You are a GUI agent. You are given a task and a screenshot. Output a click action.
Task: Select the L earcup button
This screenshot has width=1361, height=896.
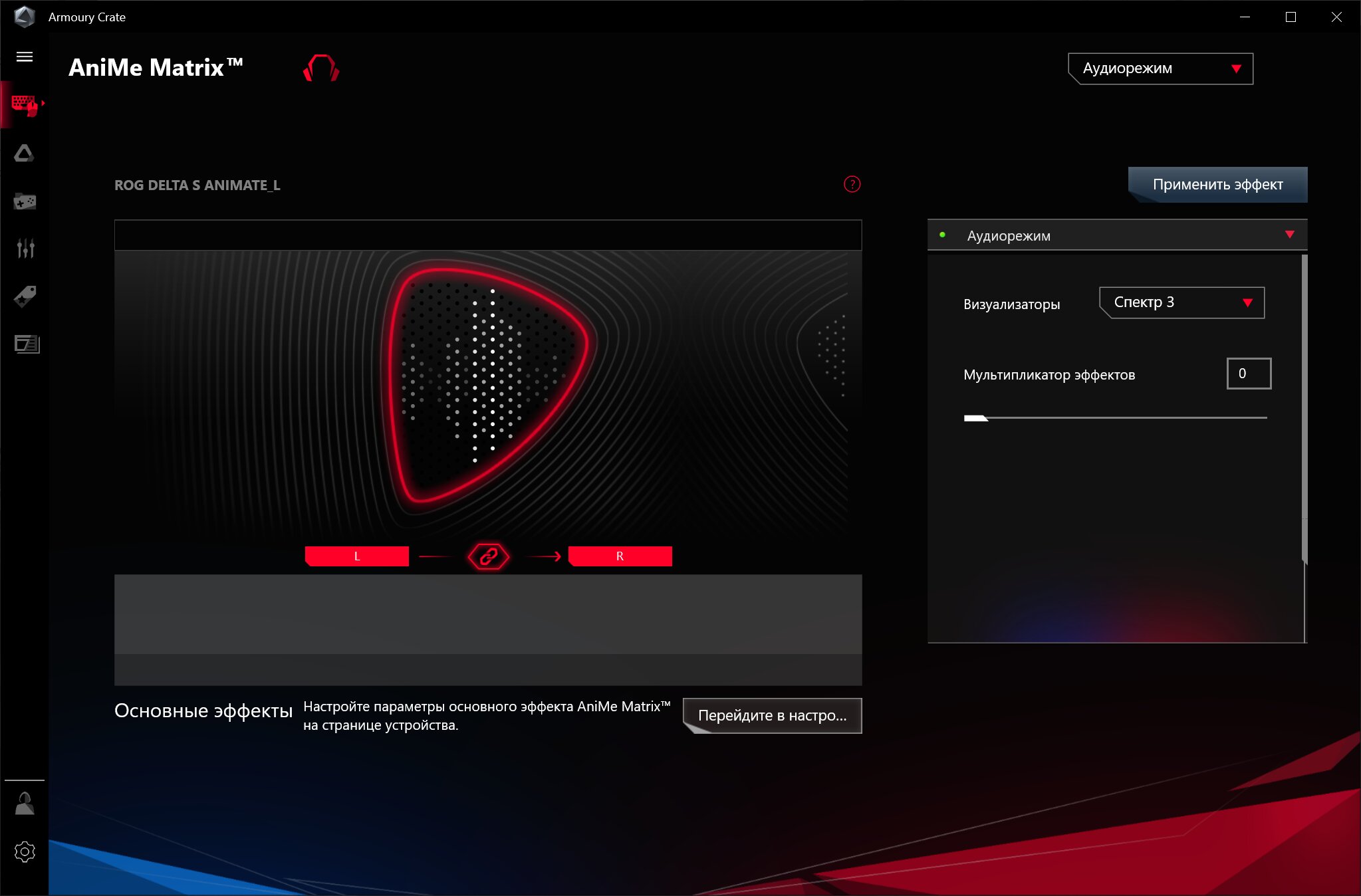coord(357,556)
